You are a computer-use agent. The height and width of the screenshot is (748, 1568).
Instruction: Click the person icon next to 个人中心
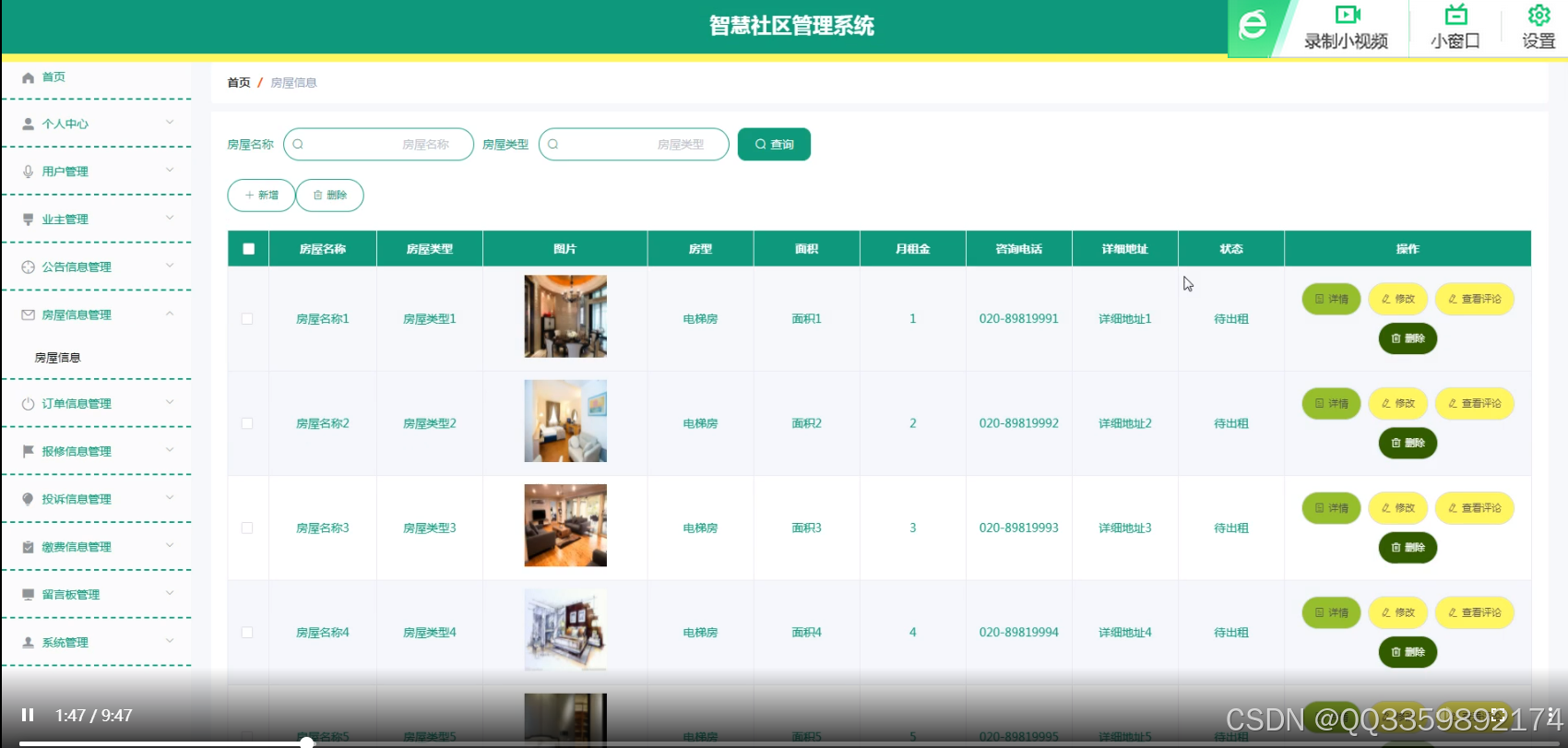pos(28,124)
